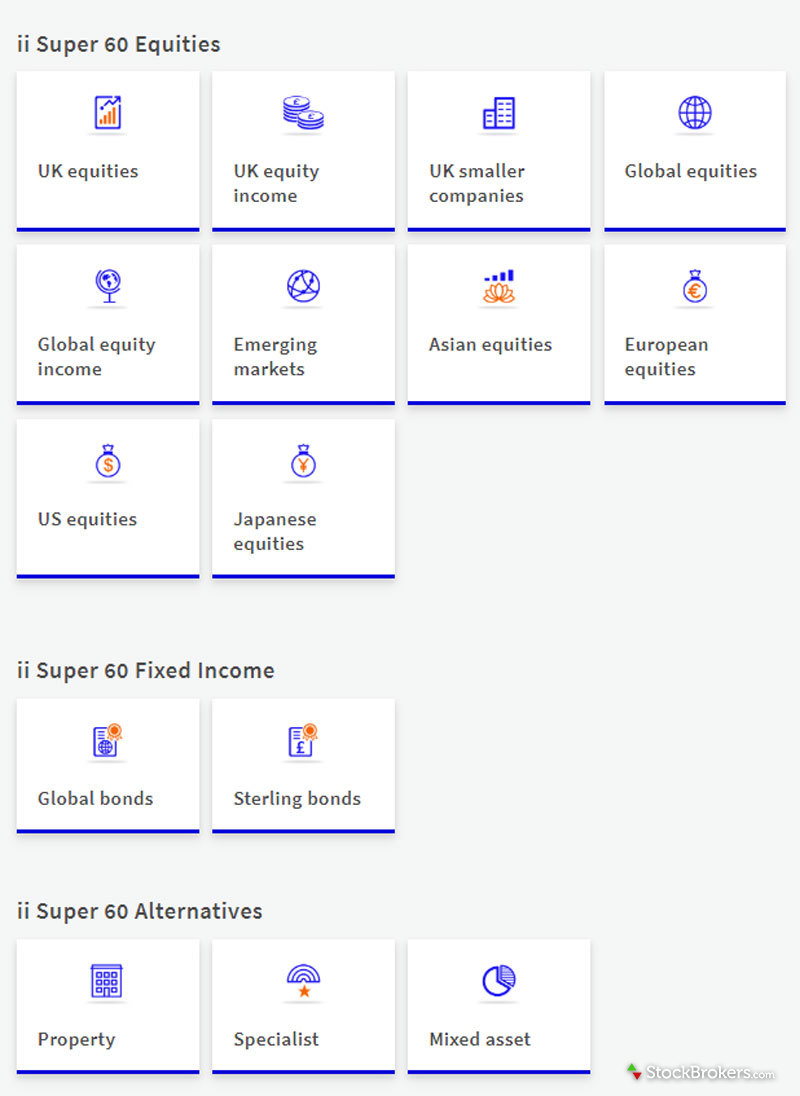Select the dollar money bag for US equities
800x1096 pixels.
[107, 461]
